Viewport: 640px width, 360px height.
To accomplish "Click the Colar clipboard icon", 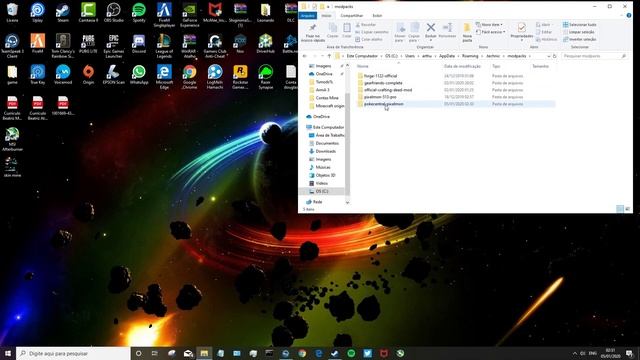I will point(347,28).
